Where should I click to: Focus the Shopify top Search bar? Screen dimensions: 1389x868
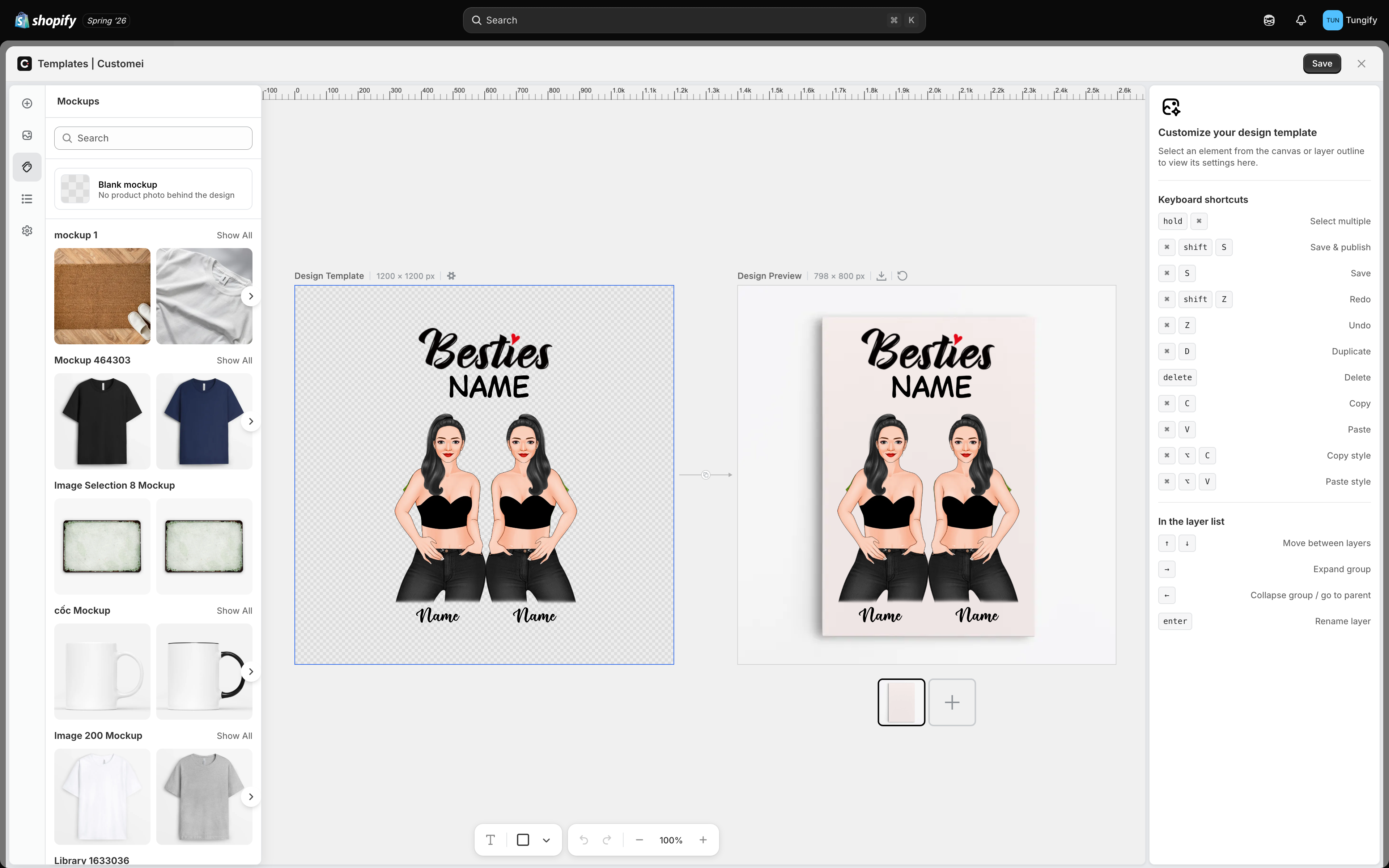pos(694,20)
